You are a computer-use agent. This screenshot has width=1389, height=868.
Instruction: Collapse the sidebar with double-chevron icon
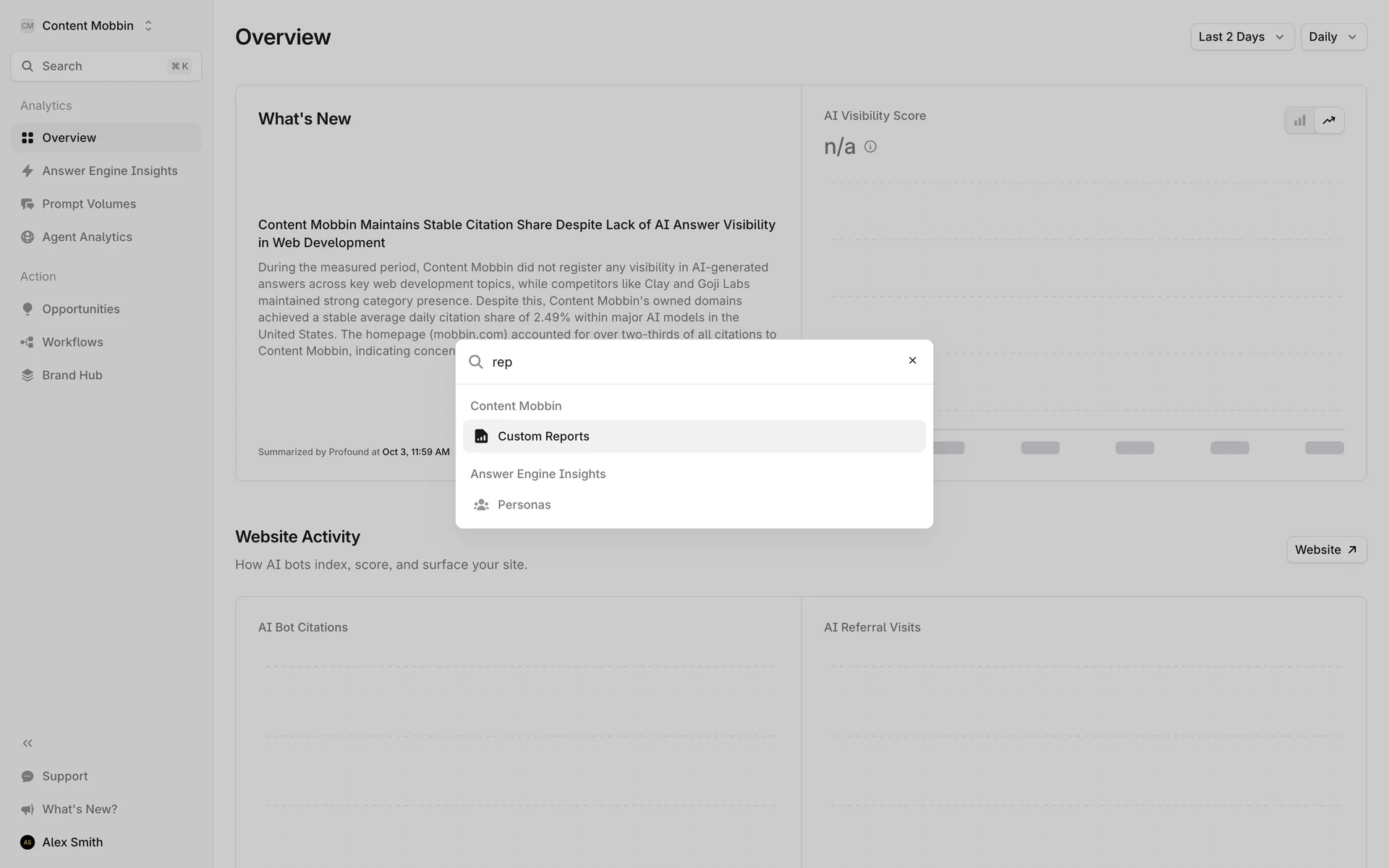pos(27,743)
